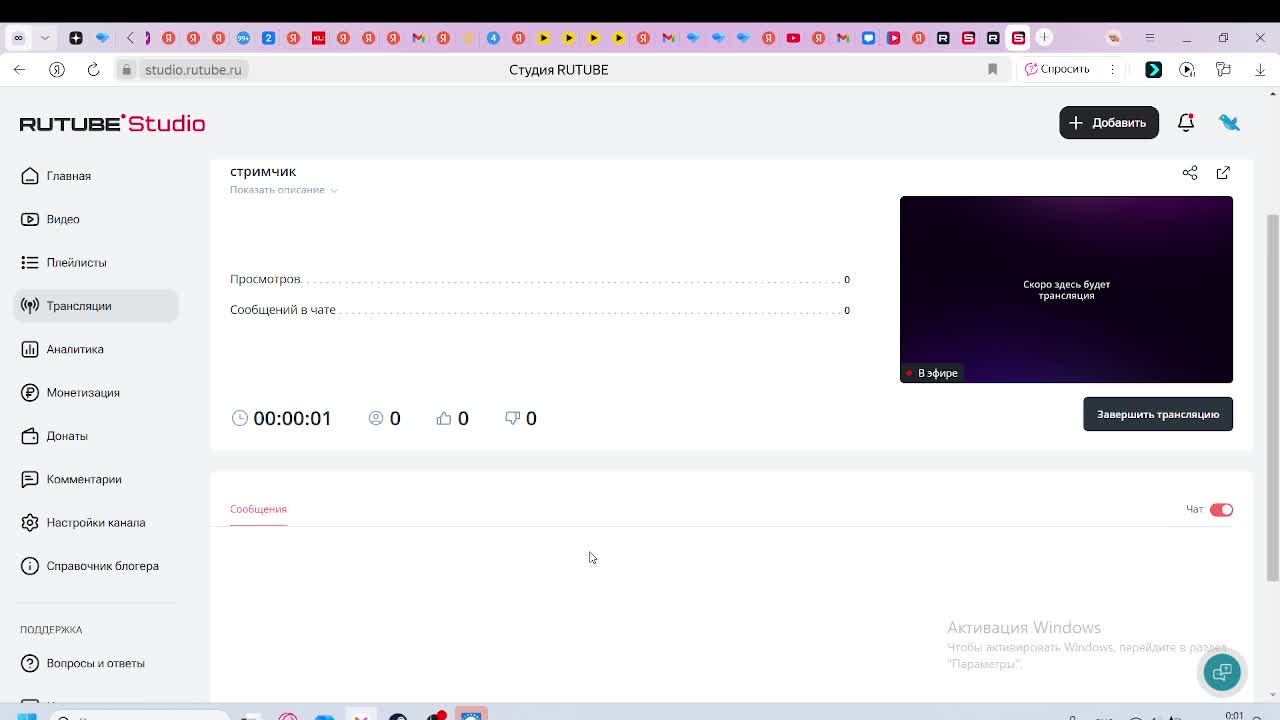Image resolution: width=1280 pixels, height=720 pixels.
Task: Expand the tab list dropdown arrow
Action: coord(44,38)
